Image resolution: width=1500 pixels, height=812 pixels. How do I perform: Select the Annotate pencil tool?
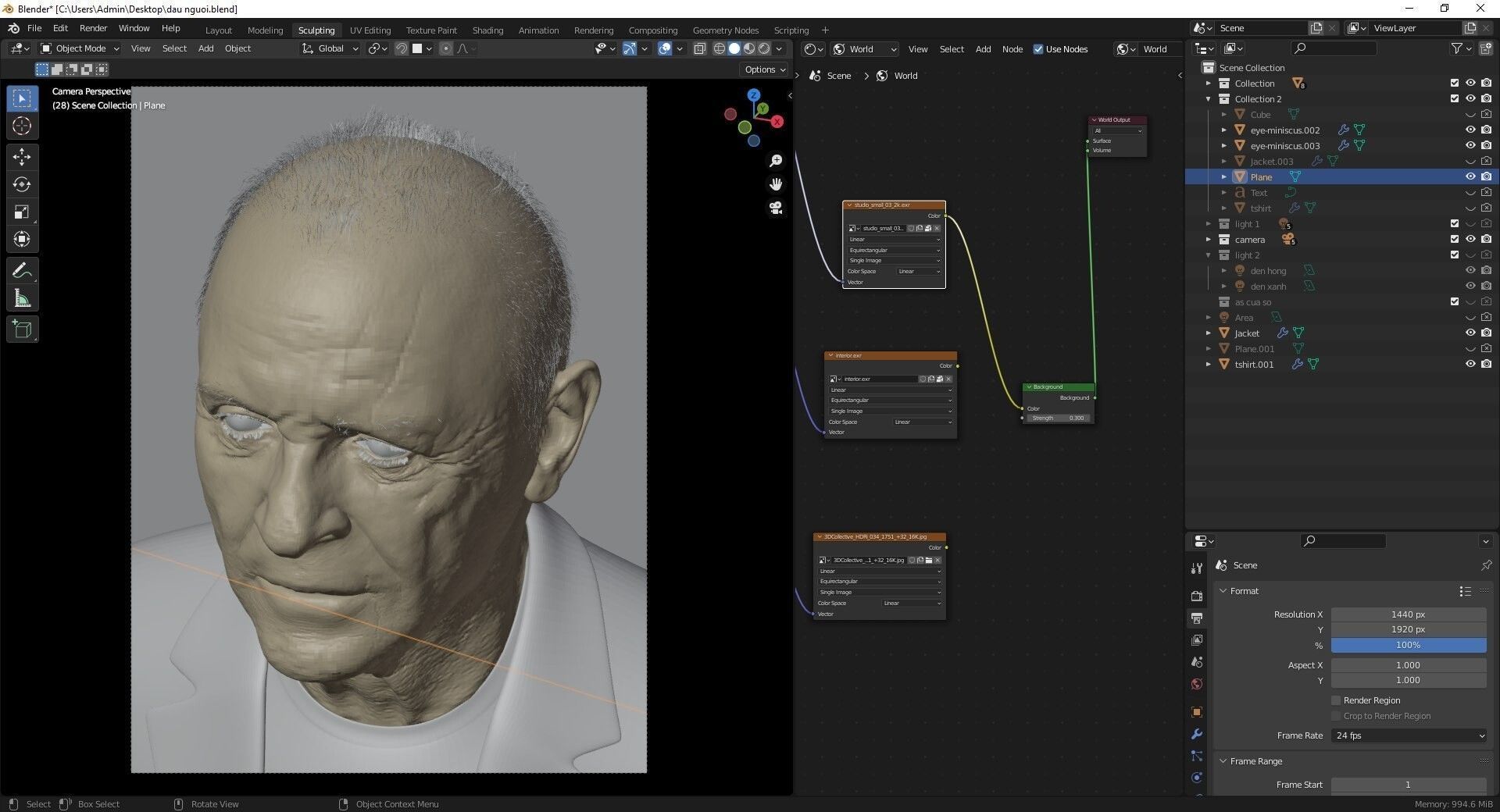pyautogui.click(x=22, y=271)
